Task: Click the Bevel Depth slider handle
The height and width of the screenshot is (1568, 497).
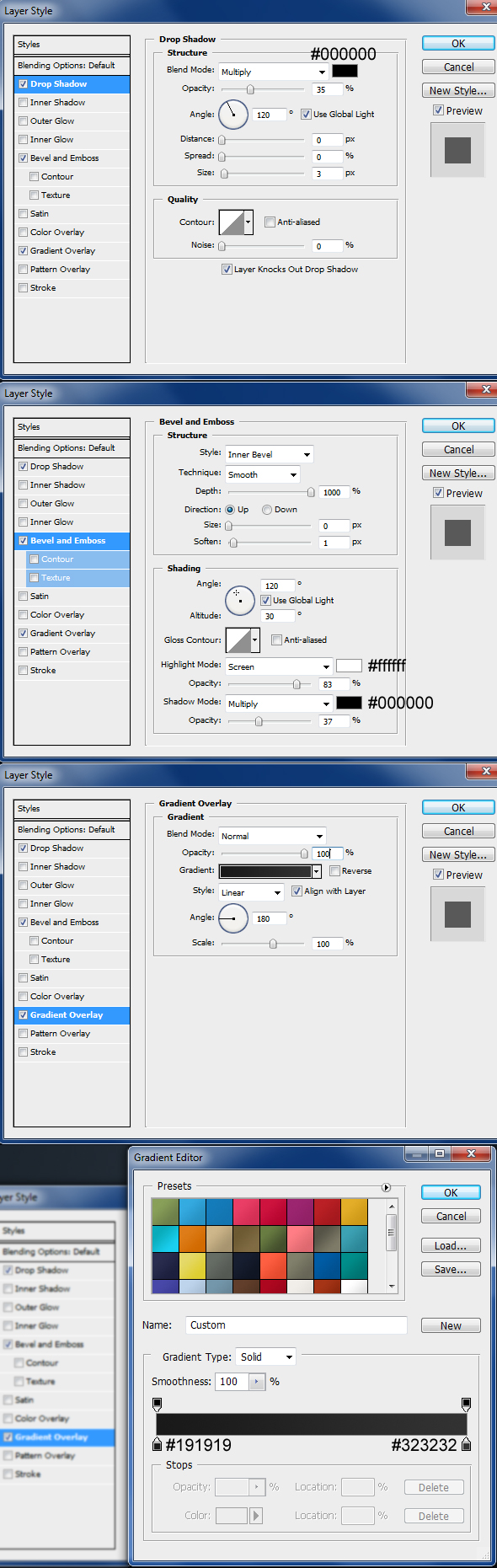Action: tap(311, 492)
